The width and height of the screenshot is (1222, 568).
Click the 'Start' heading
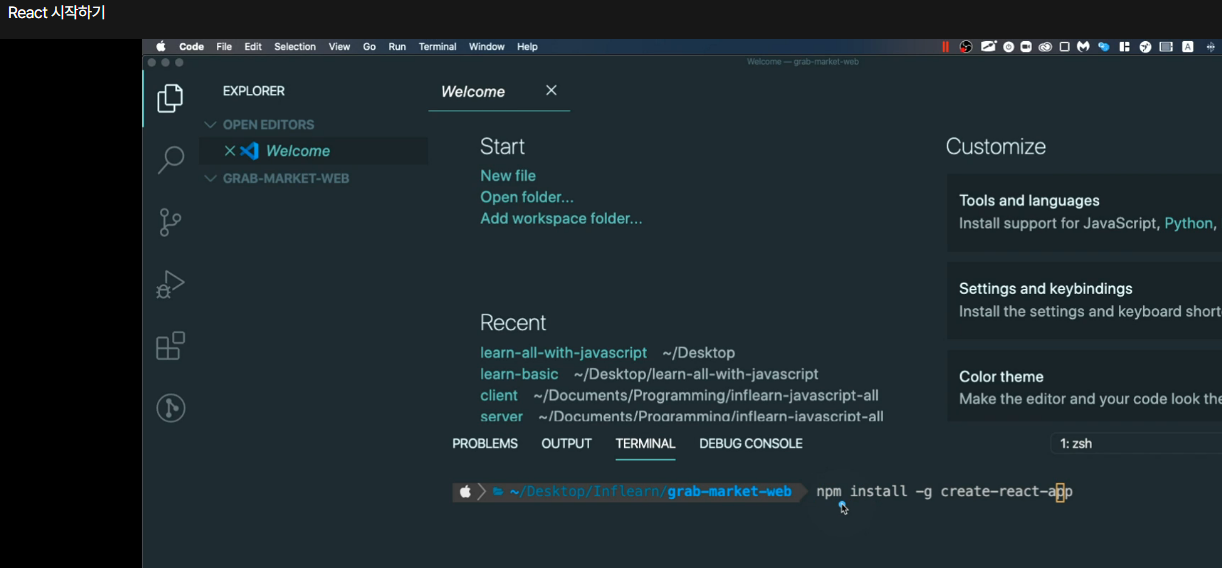click(502, 146)
